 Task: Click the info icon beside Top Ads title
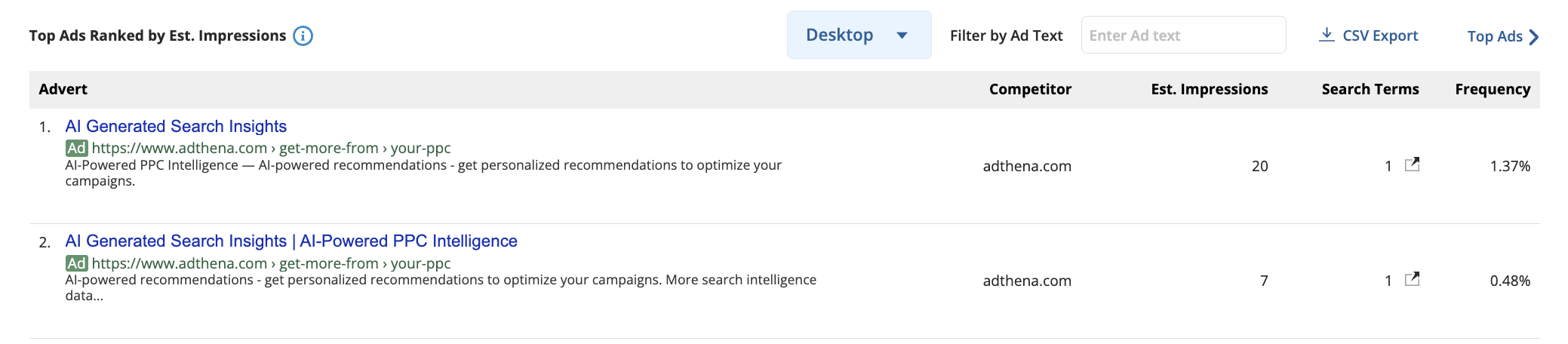click(303, 35)
